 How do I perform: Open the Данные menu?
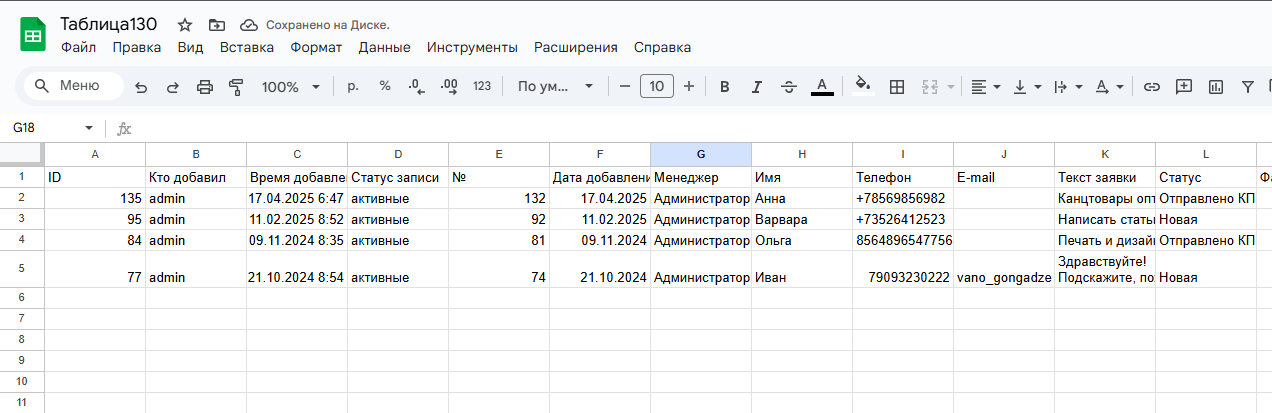(384, 47)
